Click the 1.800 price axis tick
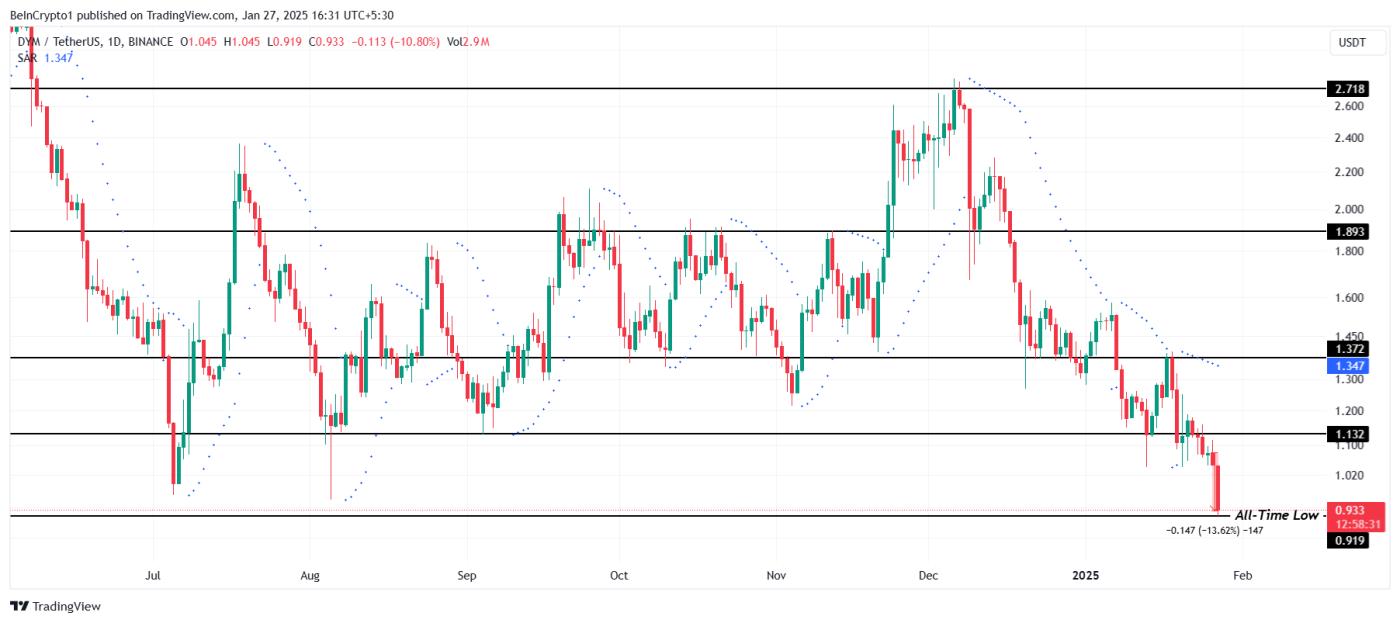The height and width of the screenshot is (623, 1400). coord(1349,251)
